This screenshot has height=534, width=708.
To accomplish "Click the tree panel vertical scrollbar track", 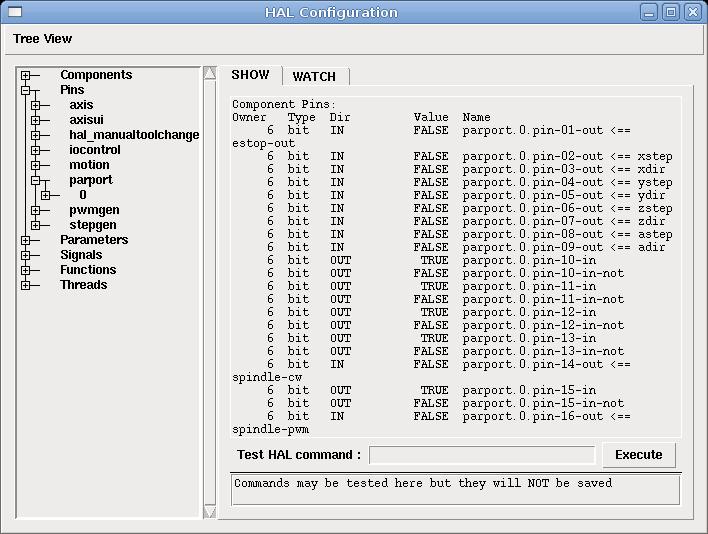I will pyautogui.click(x=210, y=292).
